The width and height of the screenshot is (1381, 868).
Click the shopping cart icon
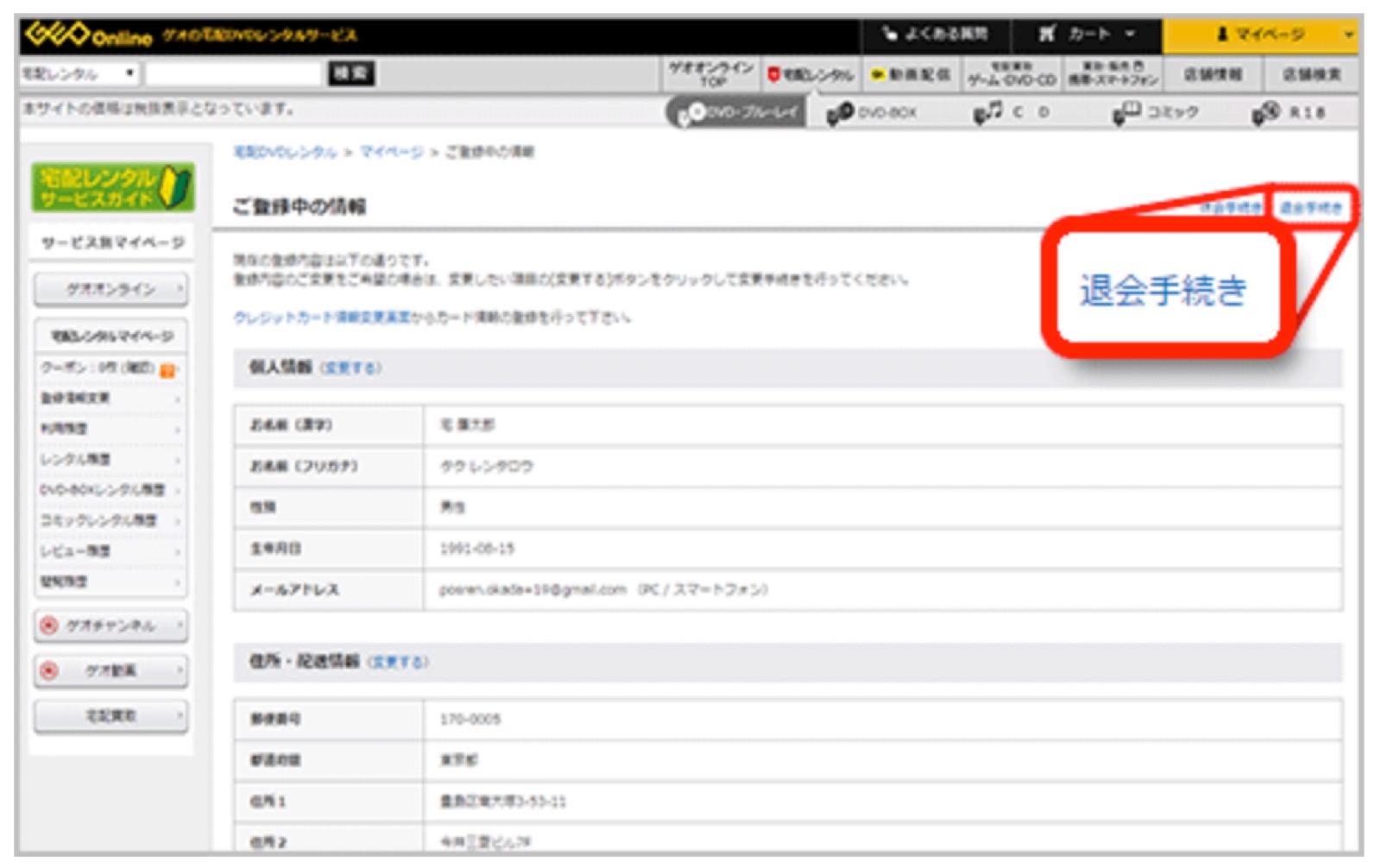tap(1046, 35)
